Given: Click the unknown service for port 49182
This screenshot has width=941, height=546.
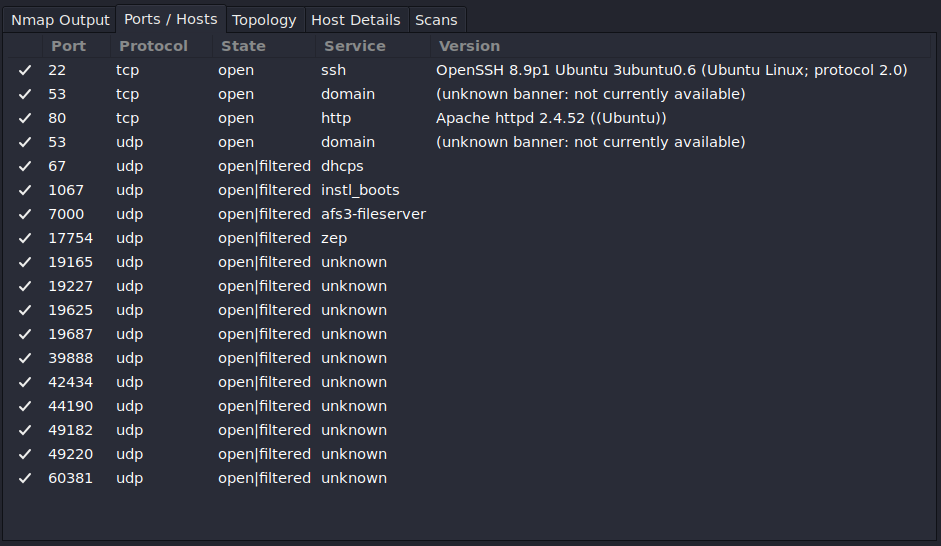Looking at the screenshot, I should tap(353, 430).
